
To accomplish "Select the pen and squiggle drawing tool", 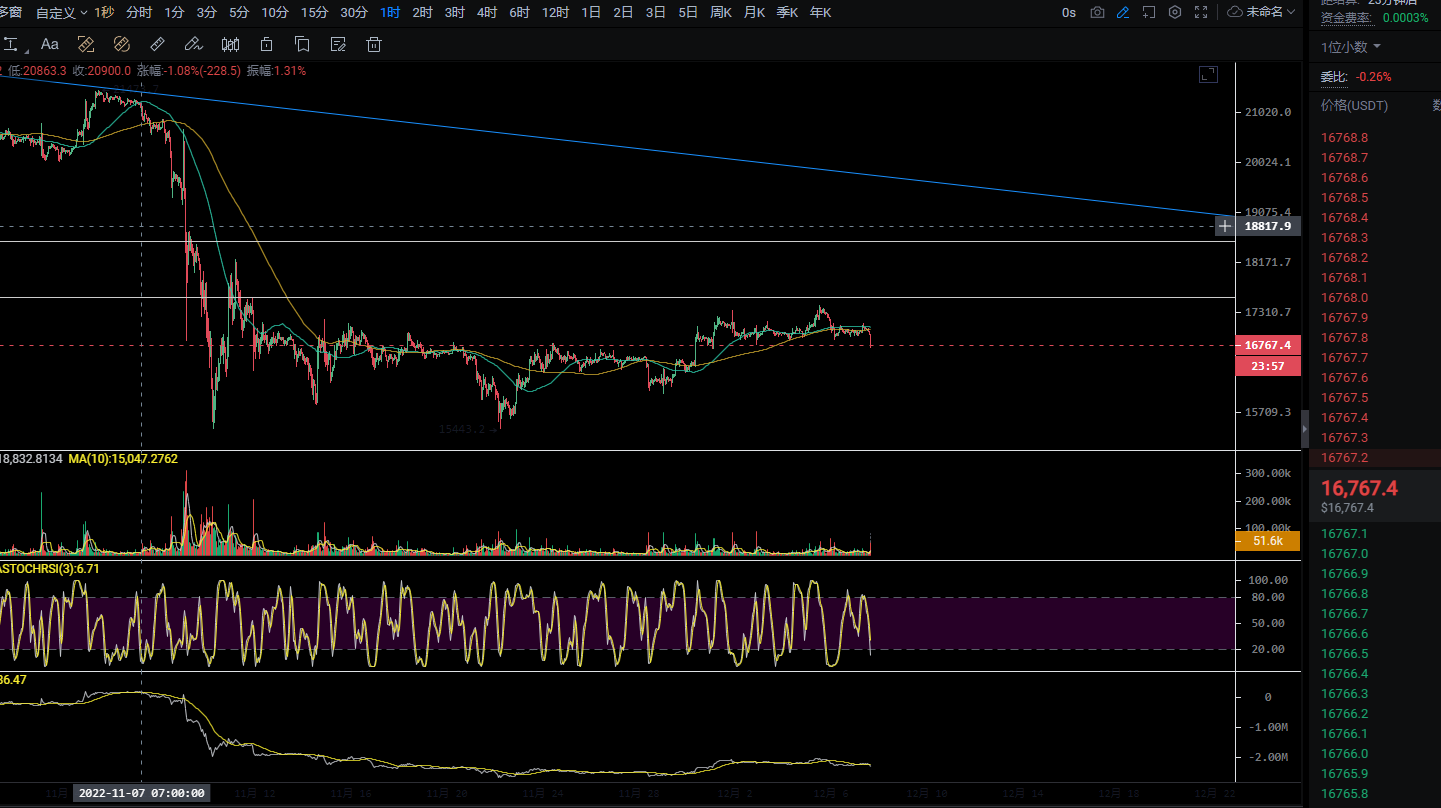I will point(193,44).
